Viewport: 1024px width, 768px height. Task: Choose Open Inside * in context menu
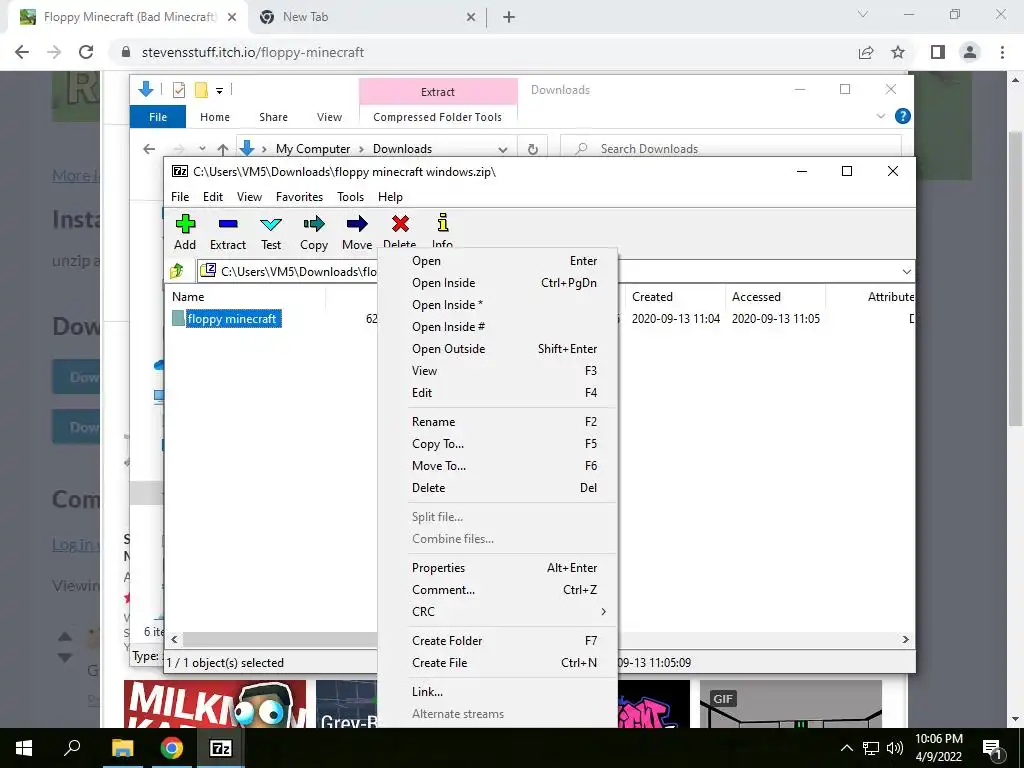pos(498,305)
